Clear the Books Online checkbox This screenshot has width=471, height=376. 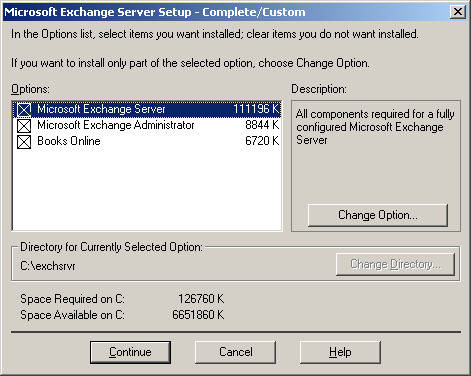[x=24, y=142]
